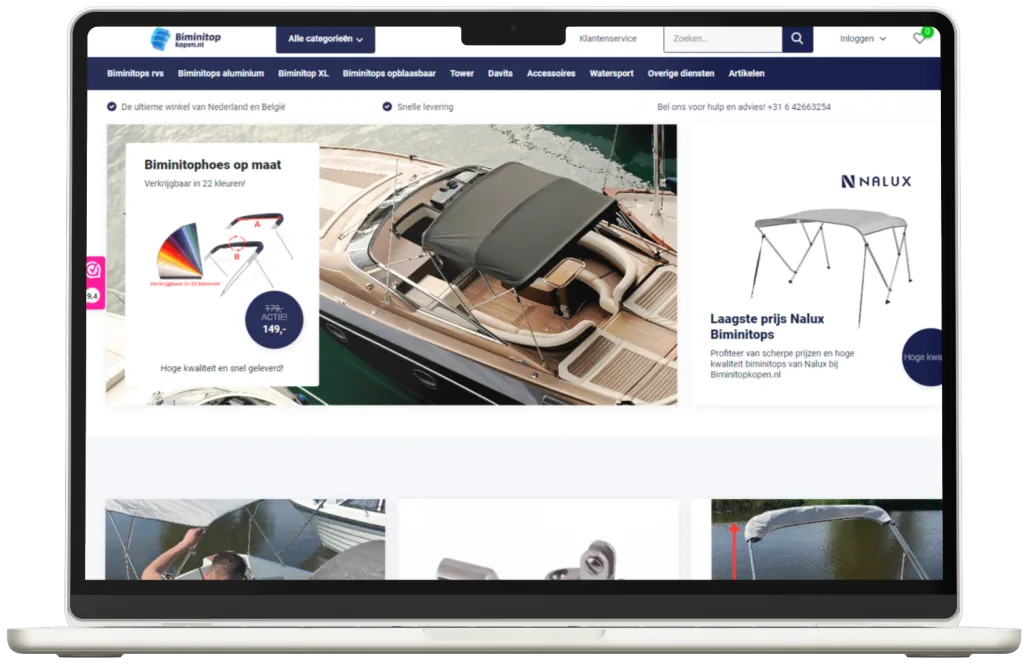Open the wishlist heart icon

[919, 39]
